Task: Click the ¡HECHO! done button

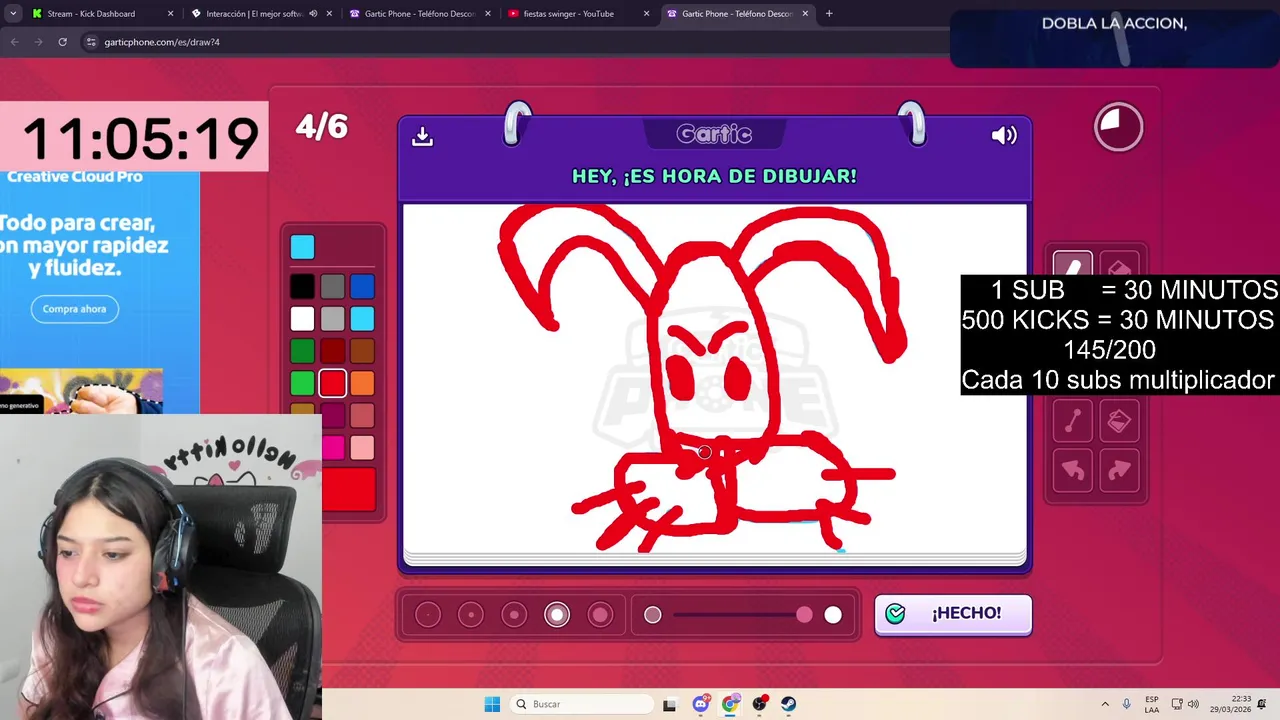Action: pyautogui.click(x=953, y=614)
